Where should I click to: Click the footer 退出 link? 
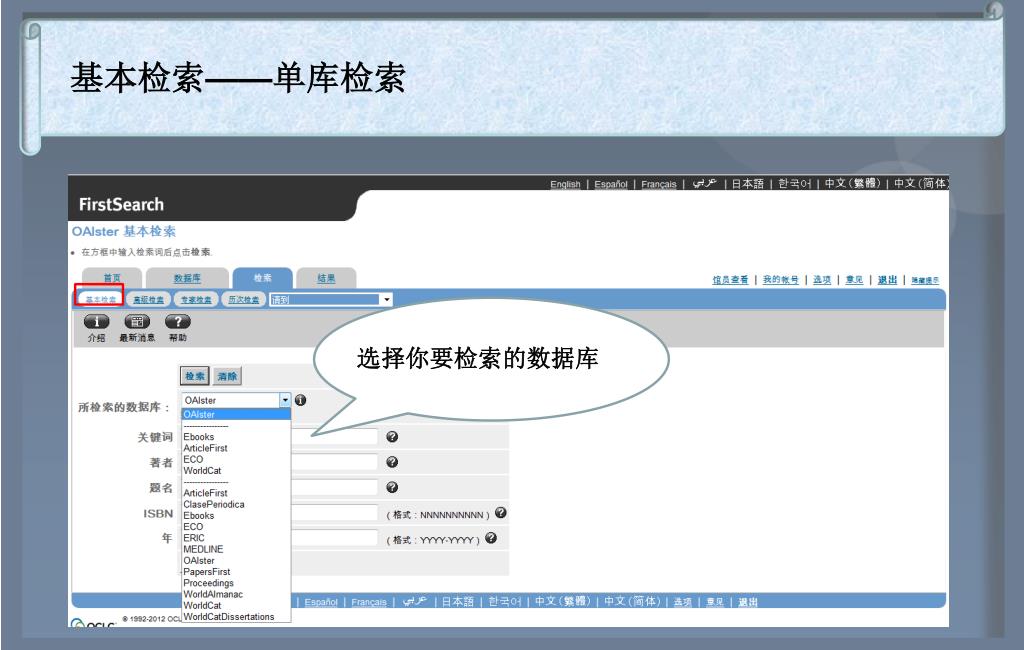coord(748,602)
